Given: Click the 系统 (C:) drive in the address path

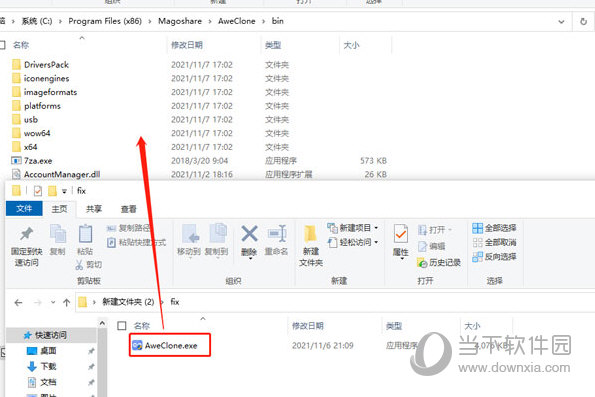Looking at the screenshot, I should click(x=36, y=21).
